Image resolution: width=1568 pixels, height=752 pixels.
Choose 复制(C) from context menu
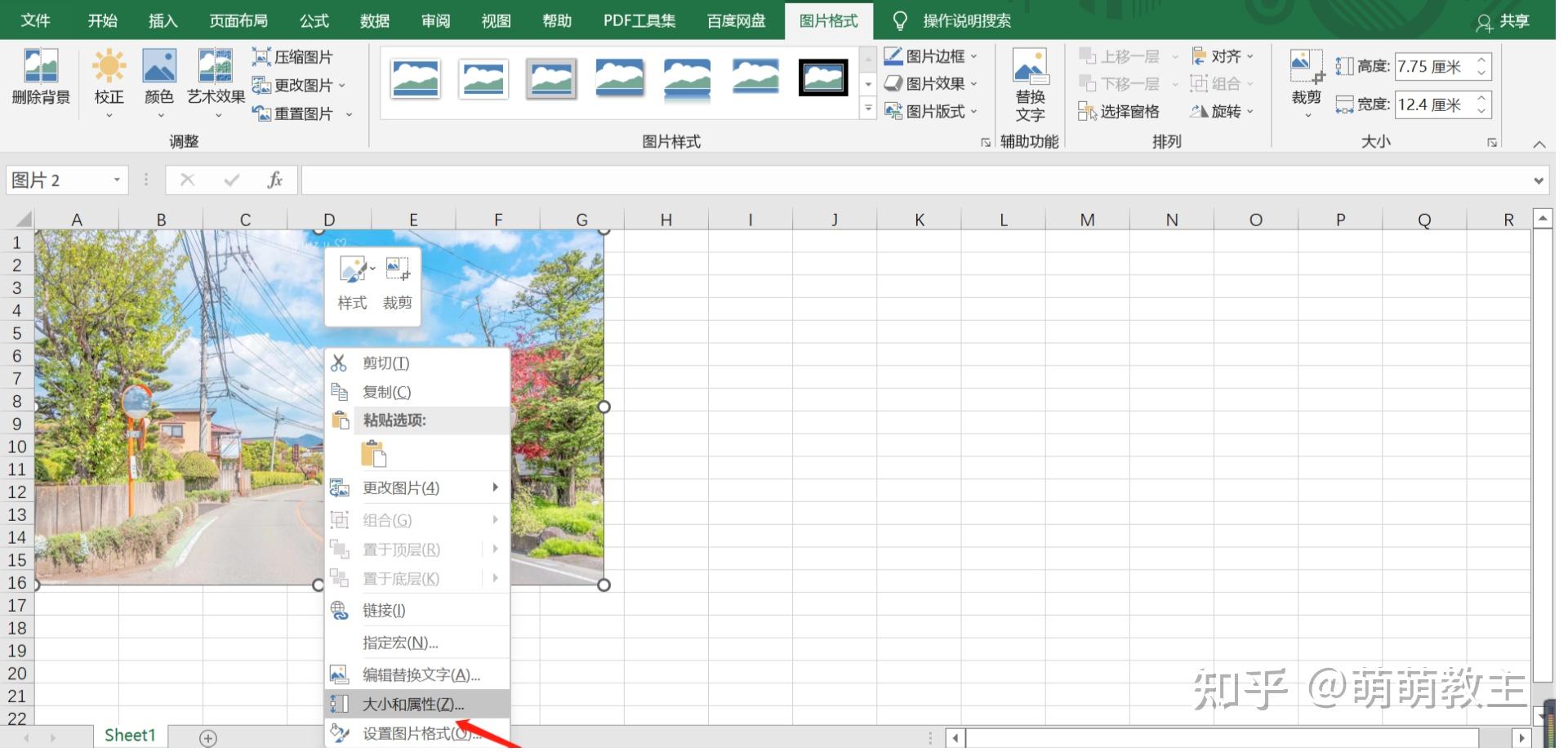(x=417, y=392)
